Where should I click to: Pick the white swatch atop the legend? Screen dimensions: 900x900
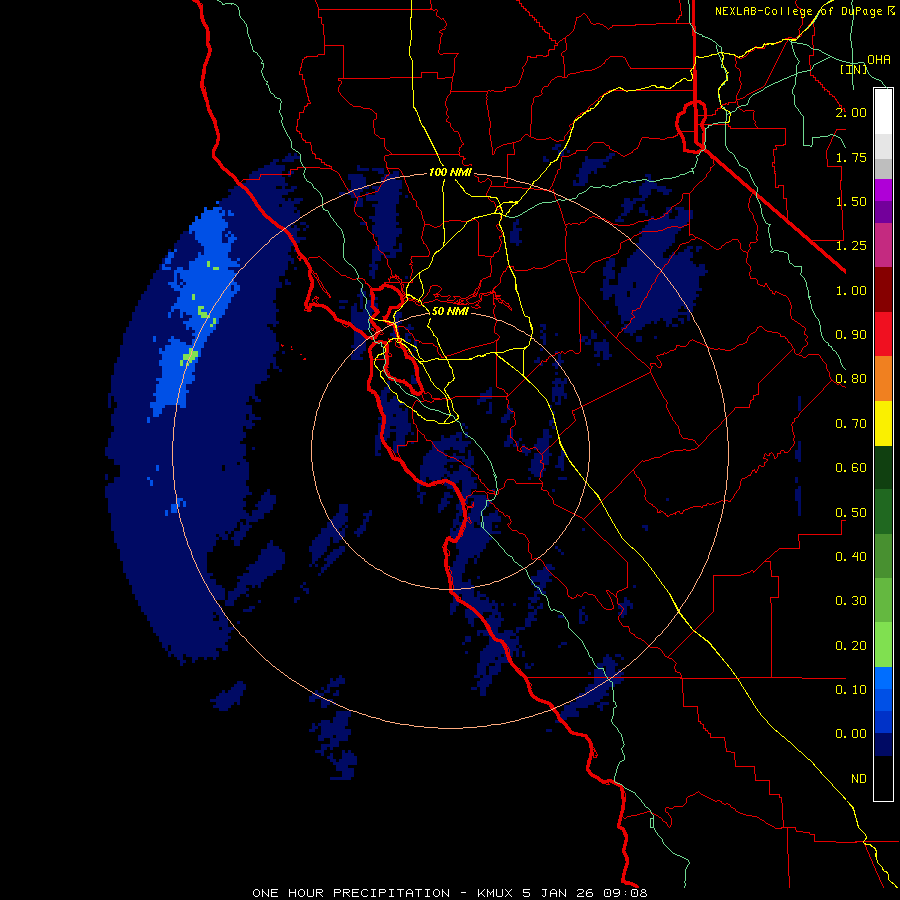[883, 112]
